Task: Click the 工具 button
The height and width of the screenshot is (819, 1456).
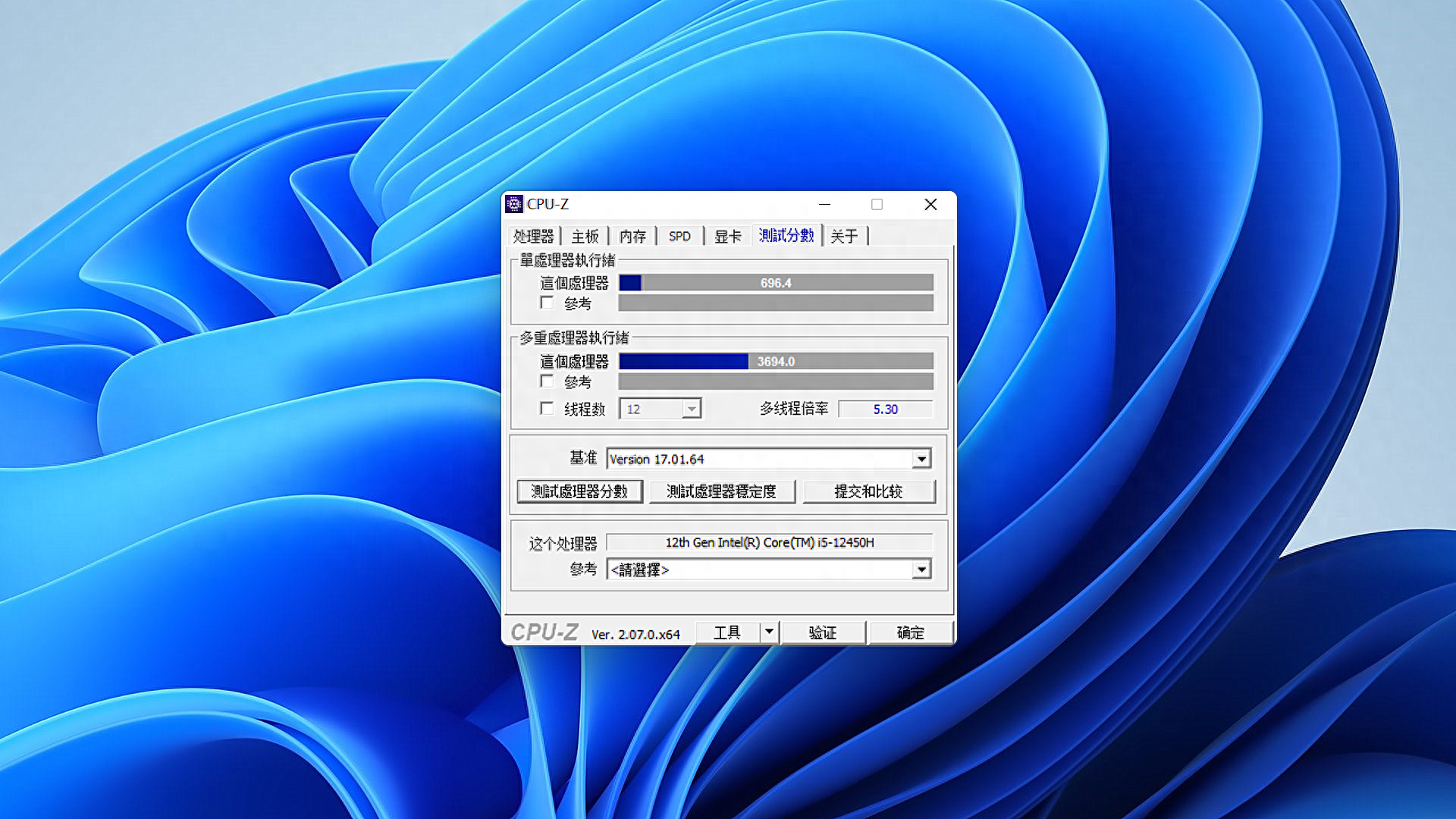Action: (727, 632)
